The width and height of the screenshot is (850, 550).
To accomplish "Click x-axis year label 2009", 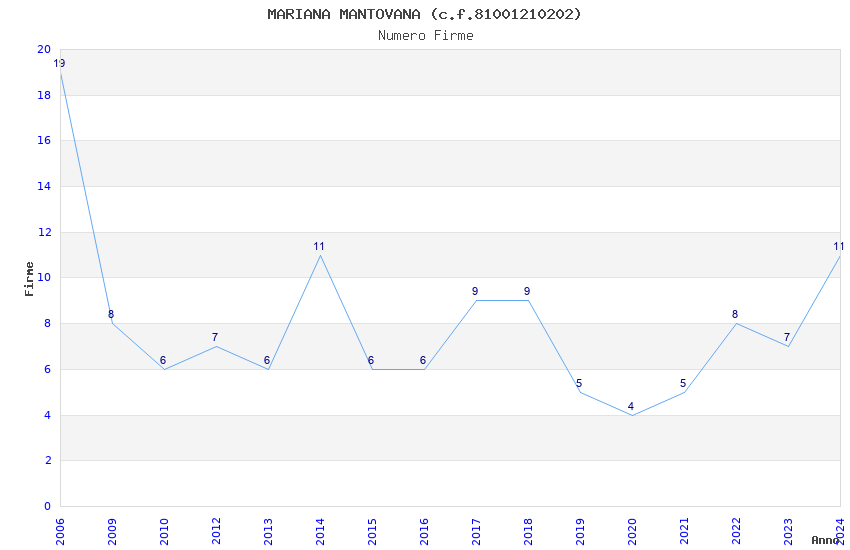I will [112, 531].
